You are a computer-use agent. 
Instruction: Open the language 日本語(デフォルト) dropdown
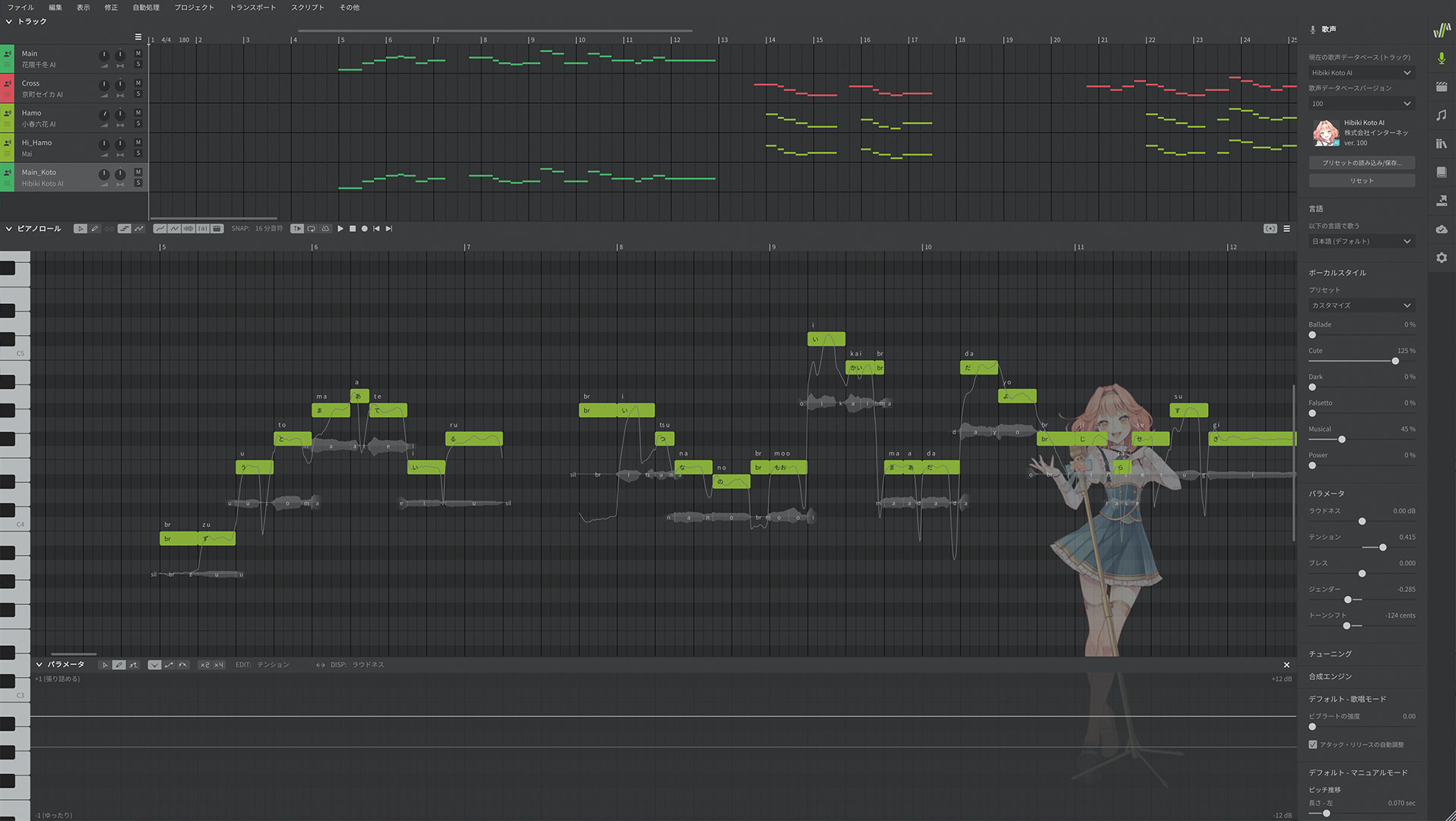1361,241
